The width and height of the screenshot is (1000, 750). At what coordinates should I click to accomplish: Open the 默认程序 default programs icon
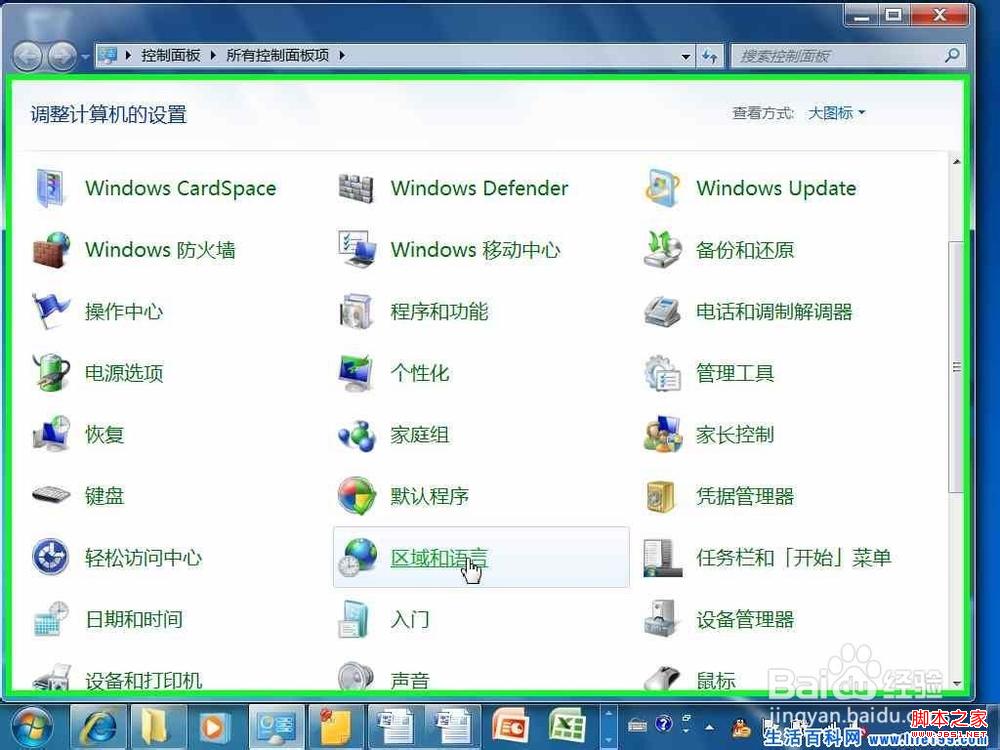[356, 496]
